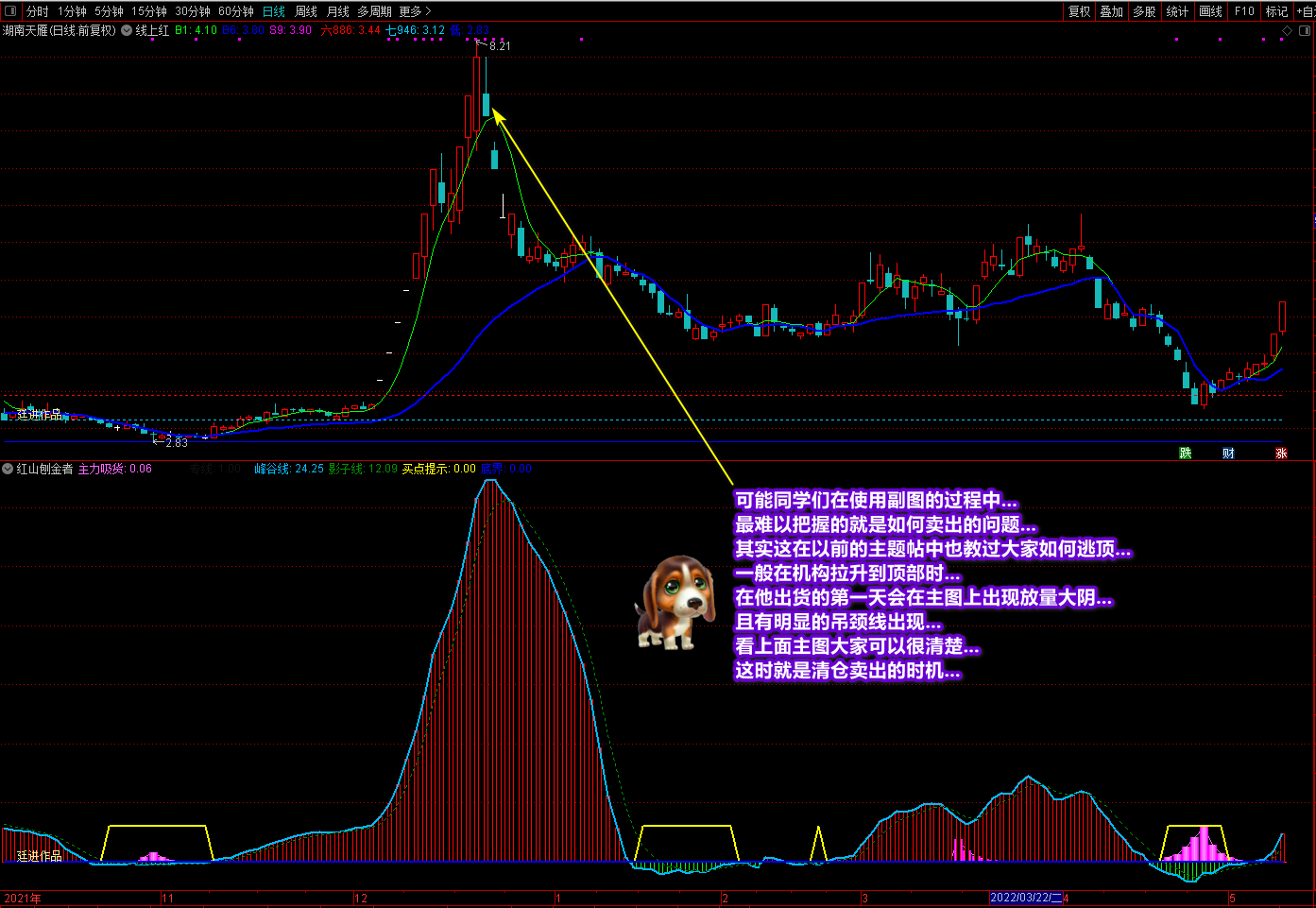Click the blue 财 marker icon
This screenshot has width=1316, height=908.
coord(1228,454)
